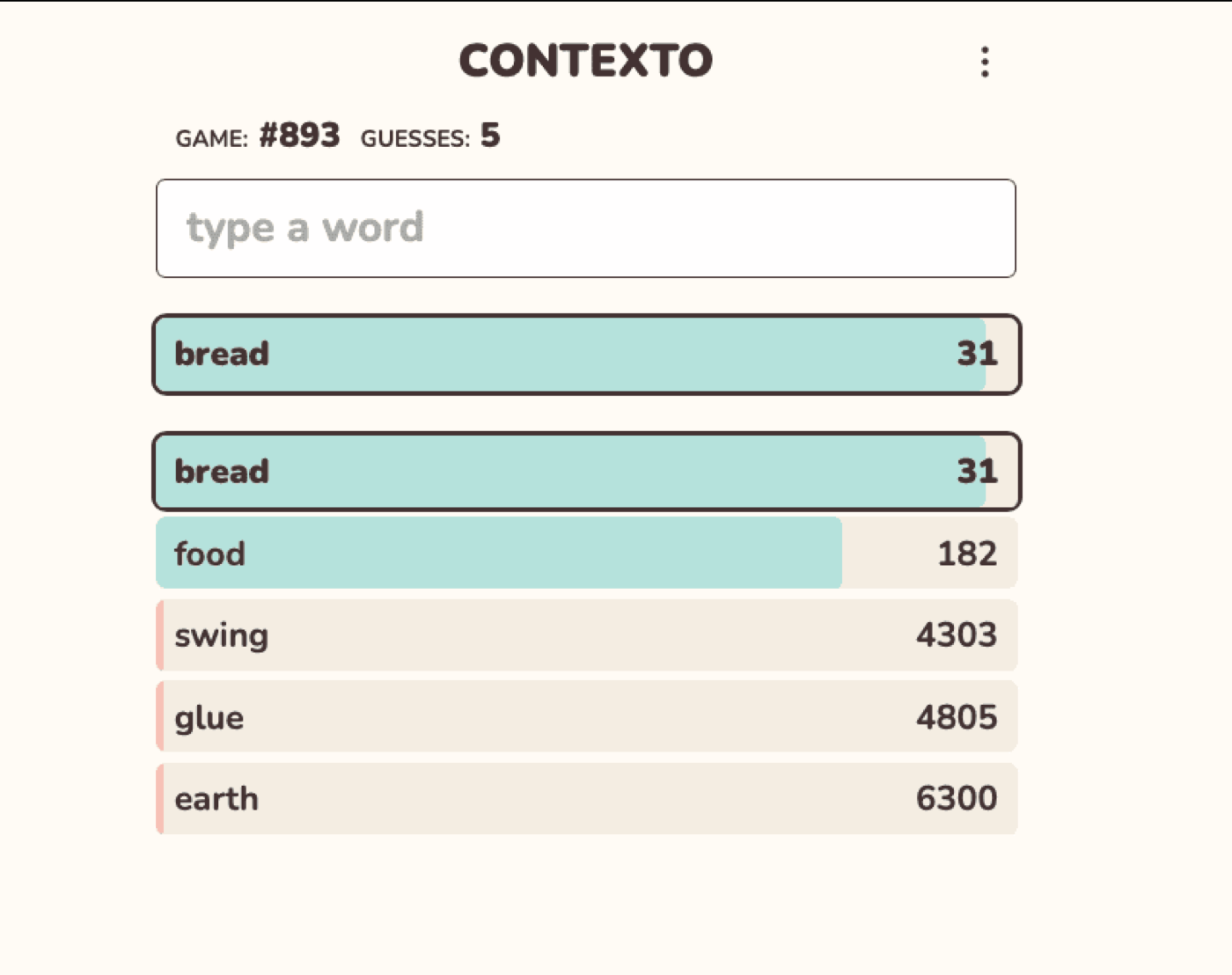Click the second bread guess row

coord(585,472)
